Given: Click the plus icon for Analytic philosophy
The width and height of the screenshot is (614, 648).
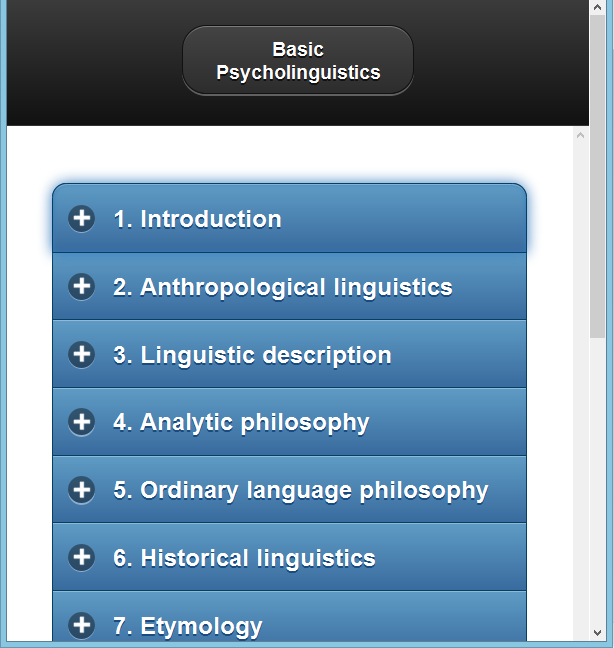Looking at the screenshot, I should (x=82, y=422).
